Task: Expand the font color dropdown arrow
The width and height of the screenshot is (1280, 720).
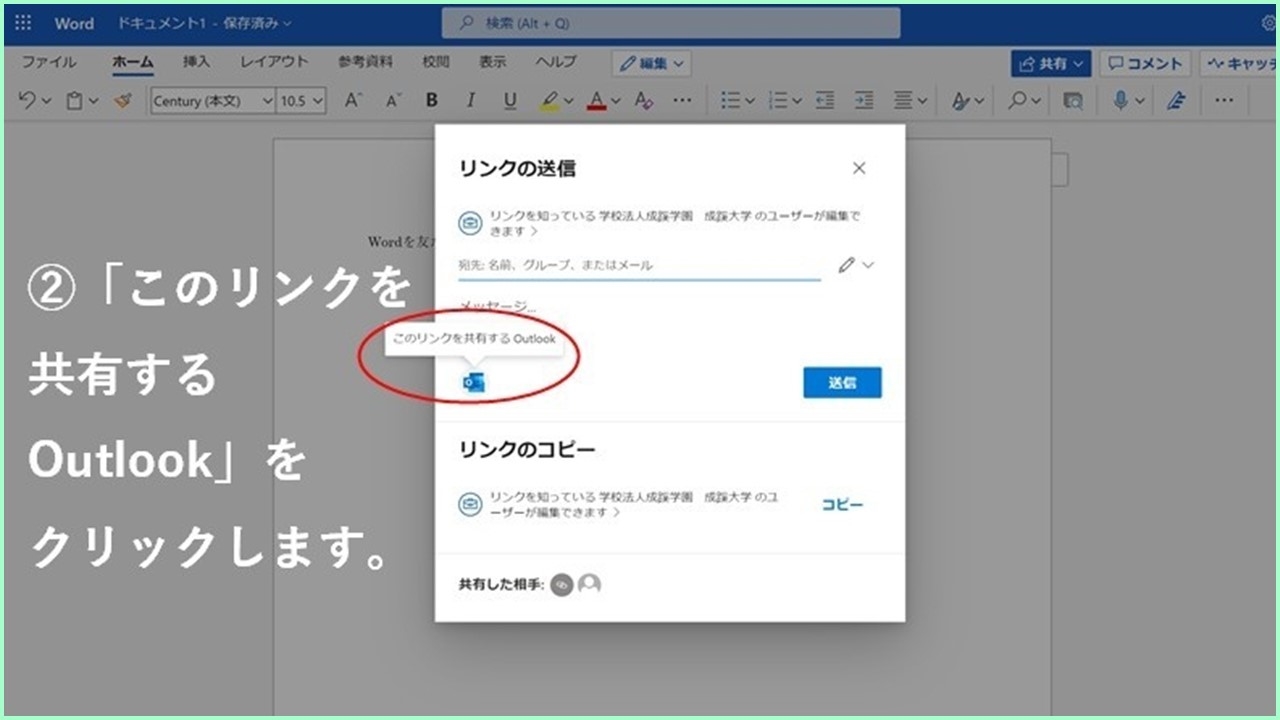Action: click(616, 101)
